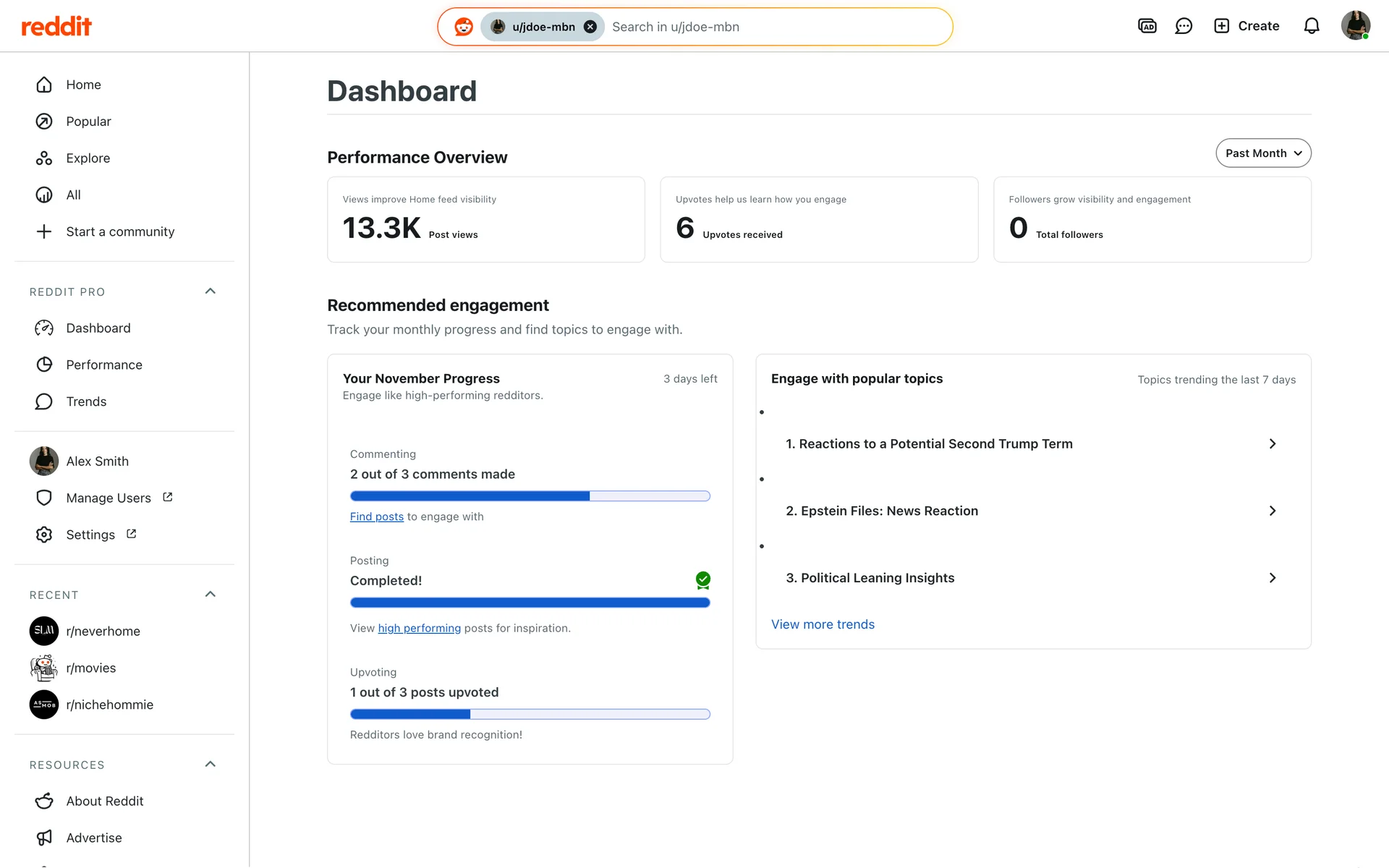Viewport: 1389px width, 868px height.
Task: Expand the Epstein Files News Reaction topic
Action: click(1272, 511)
